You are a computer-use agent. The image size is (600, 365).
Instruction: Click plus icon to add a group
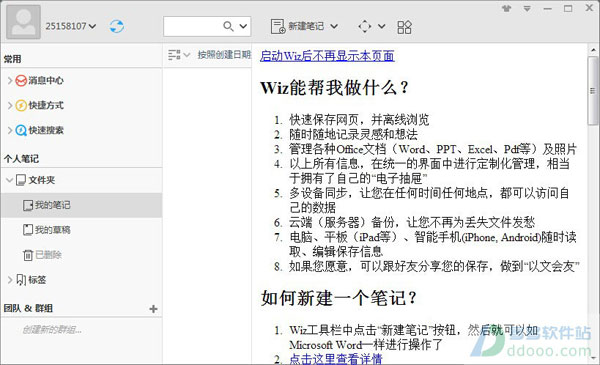pos(153,309)
